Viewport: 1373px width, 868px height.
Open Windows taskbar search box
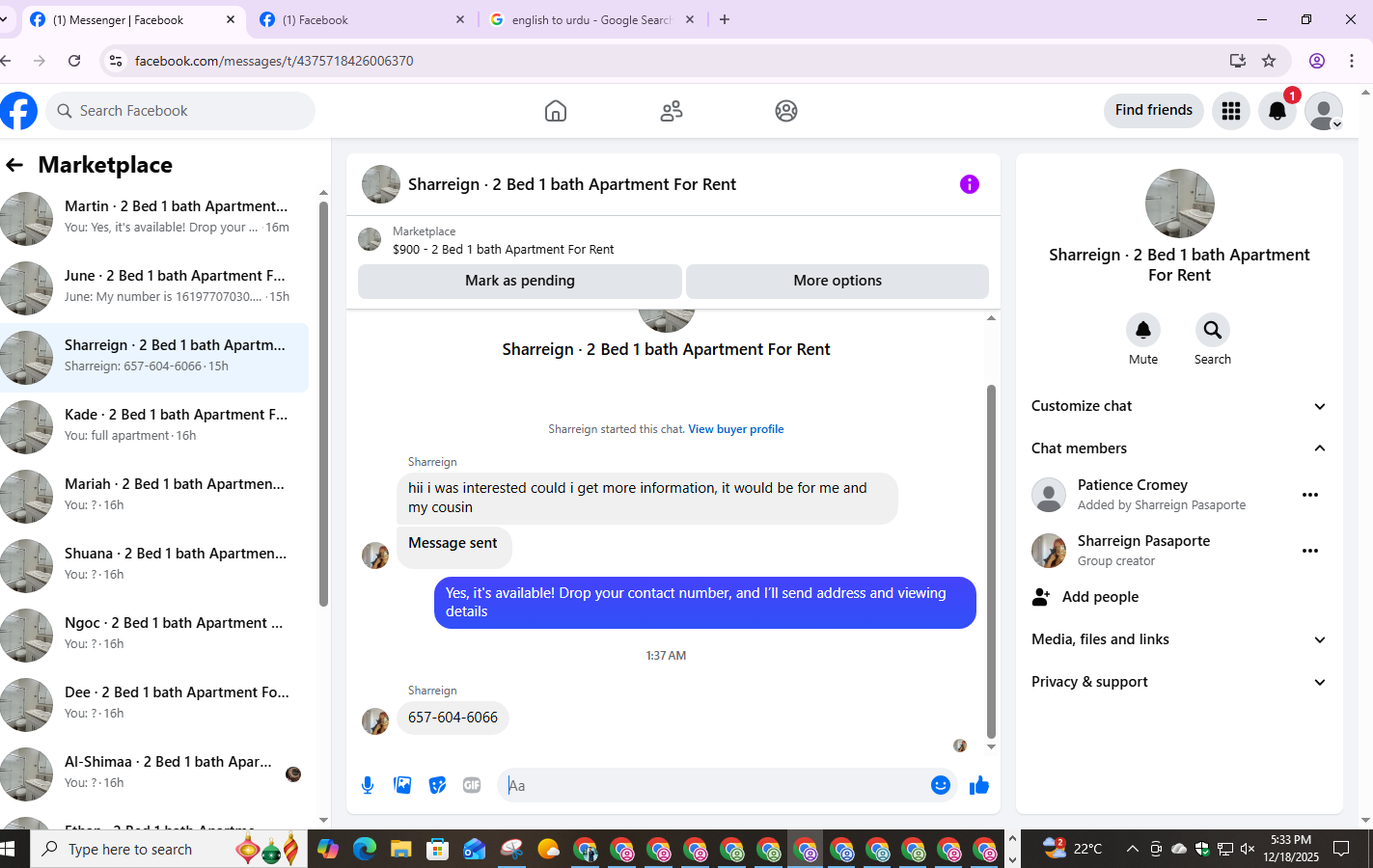coord(170,849)
